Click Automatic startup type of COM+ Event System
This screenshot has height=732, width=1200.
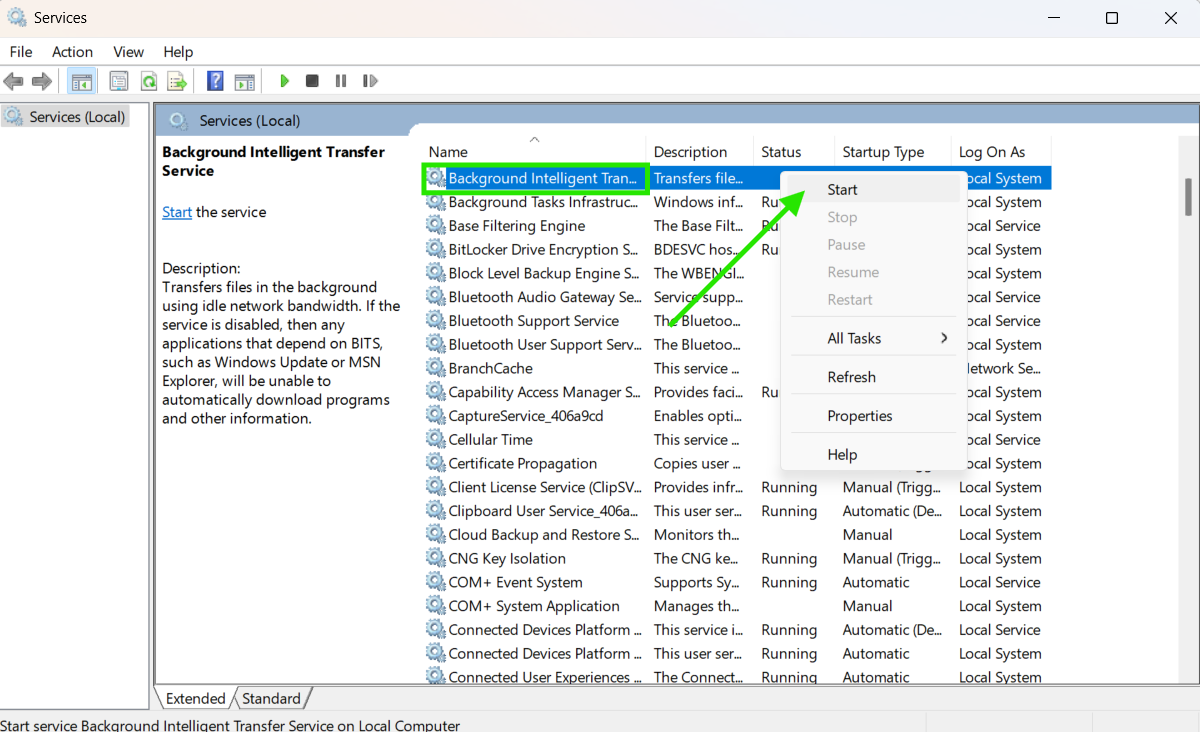pos(876,582)
